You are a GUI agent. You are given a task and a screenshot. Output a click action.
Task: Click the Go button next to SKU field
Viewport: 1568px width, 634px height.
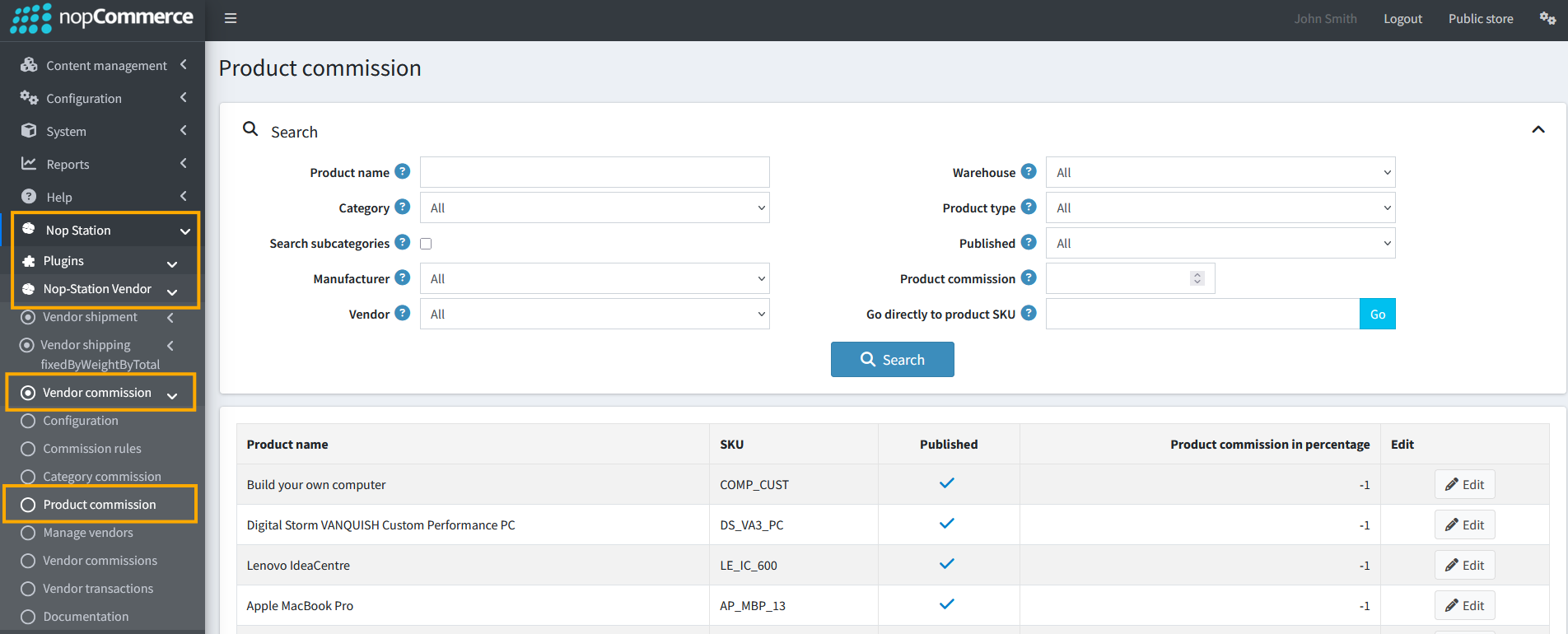[x=1378, y=314]
